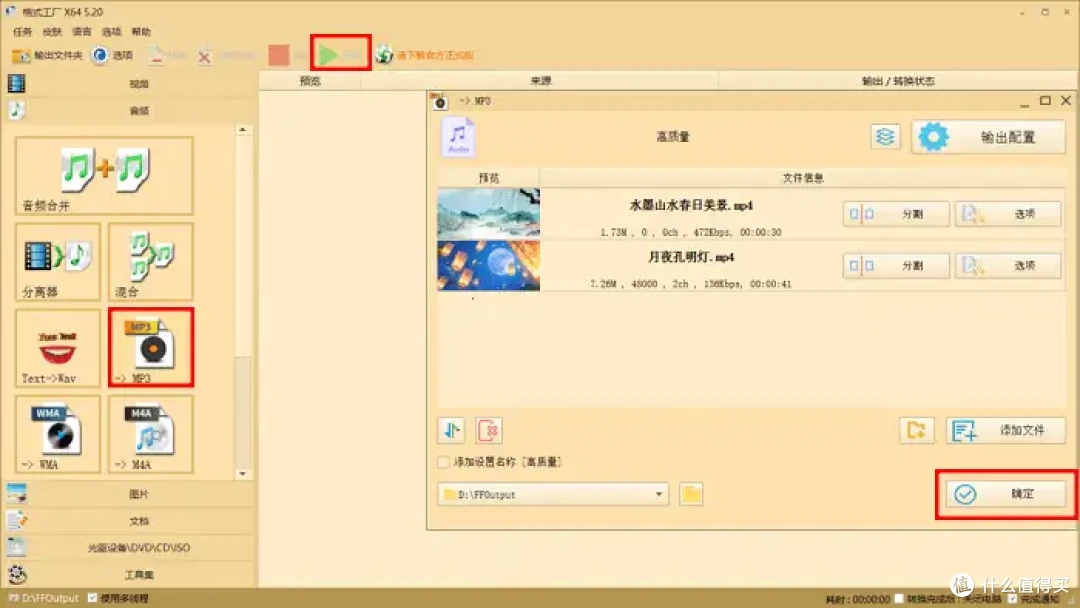Select file name 水墨山水春日美景.mp4
1080x608 pixels.
(691, 205)
